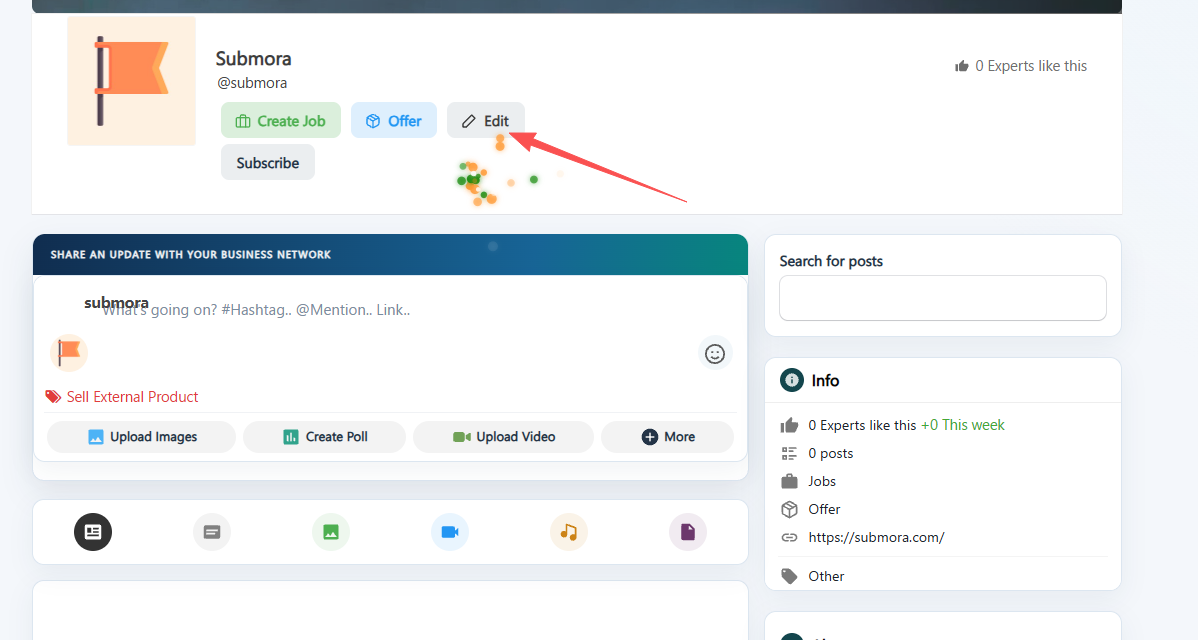This screenshot has width=1198, height=640.
Task: Click the thumbs-up icon in the Info panel
Action: (x=789, y=425)
